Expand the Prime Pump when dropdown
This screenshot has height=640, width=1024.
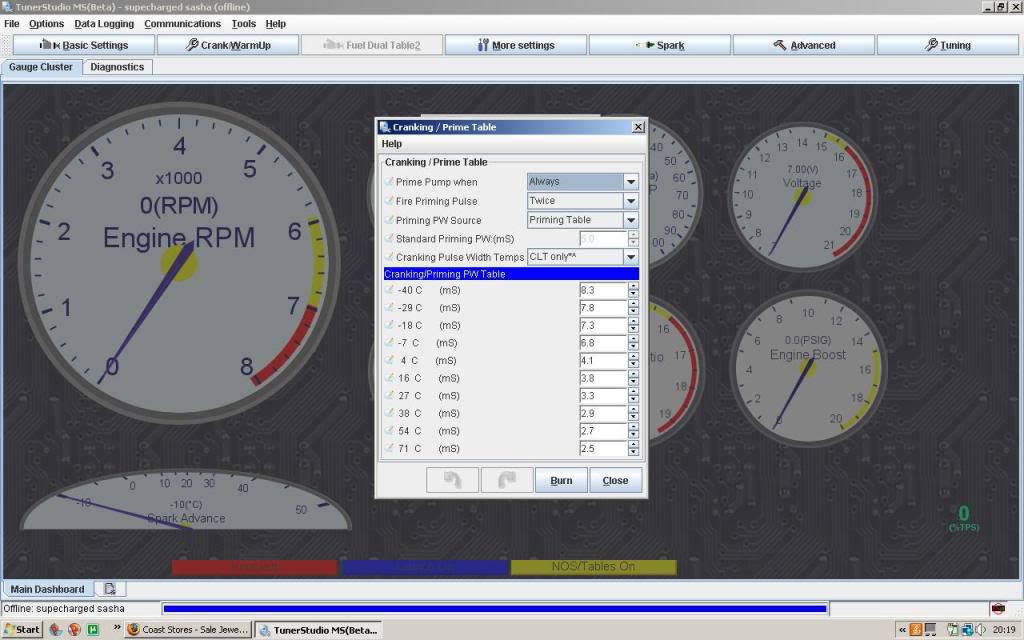pos(630,182)
